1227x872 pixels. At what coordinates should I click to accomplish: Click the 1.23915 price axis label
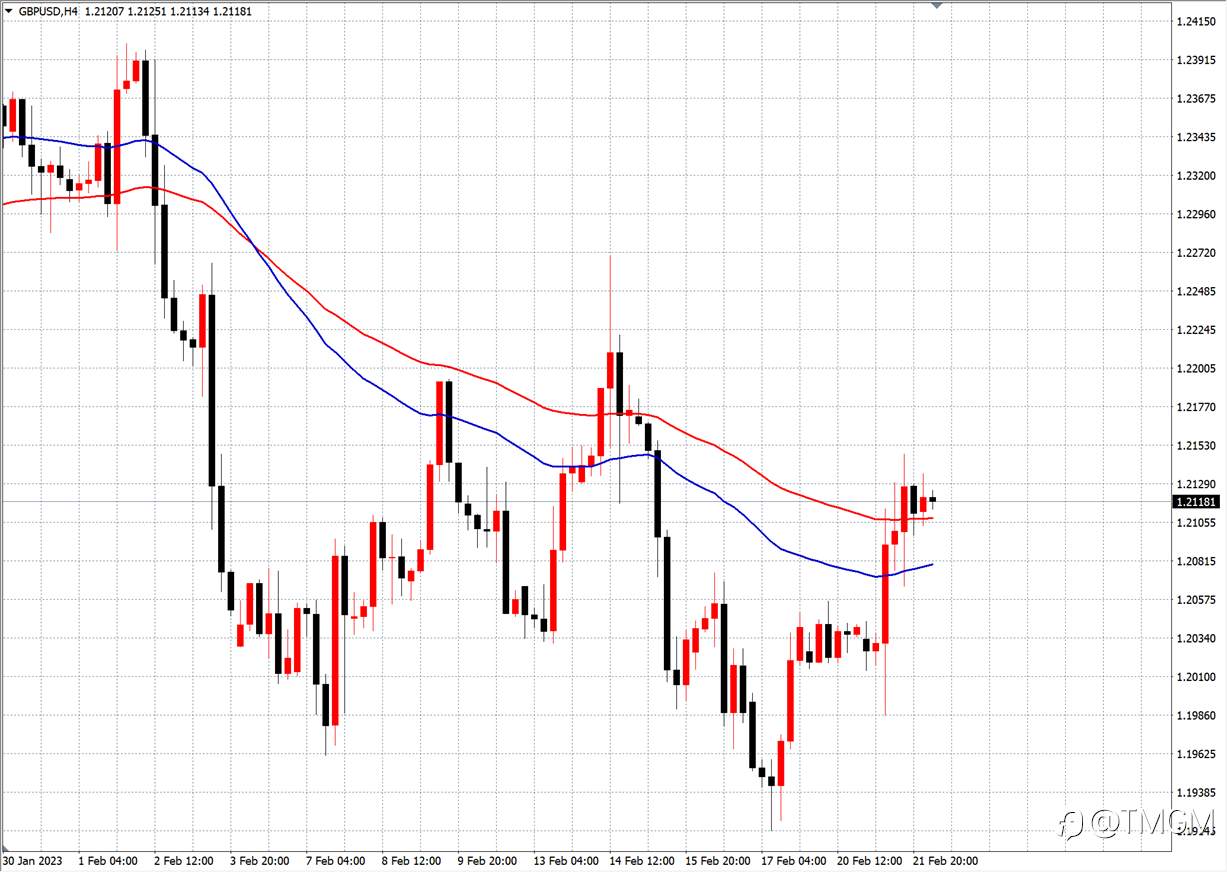[1196, 60]
